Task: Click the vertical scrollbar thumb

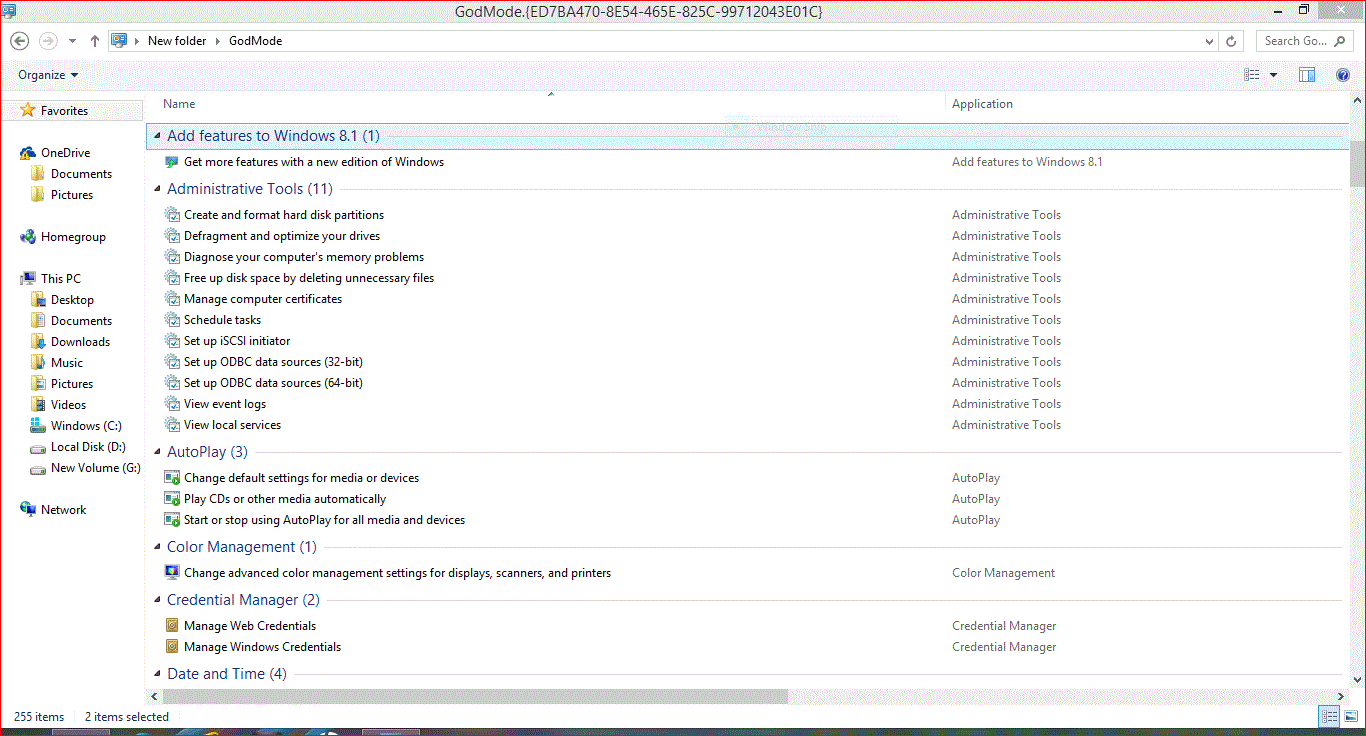Action: [x=1357, y=164]
